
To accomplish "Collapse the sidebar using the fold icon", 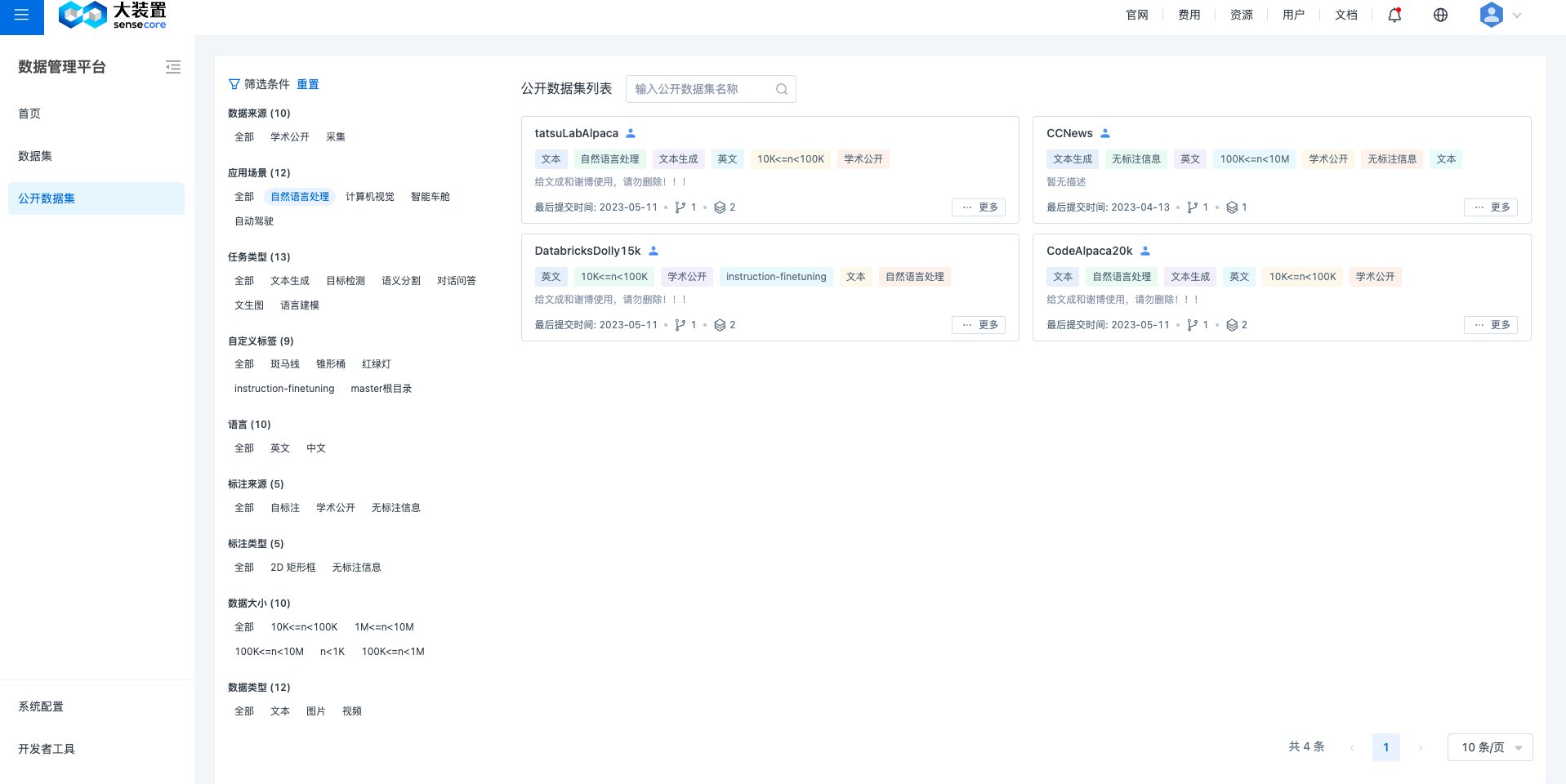I will click(172, 67).
